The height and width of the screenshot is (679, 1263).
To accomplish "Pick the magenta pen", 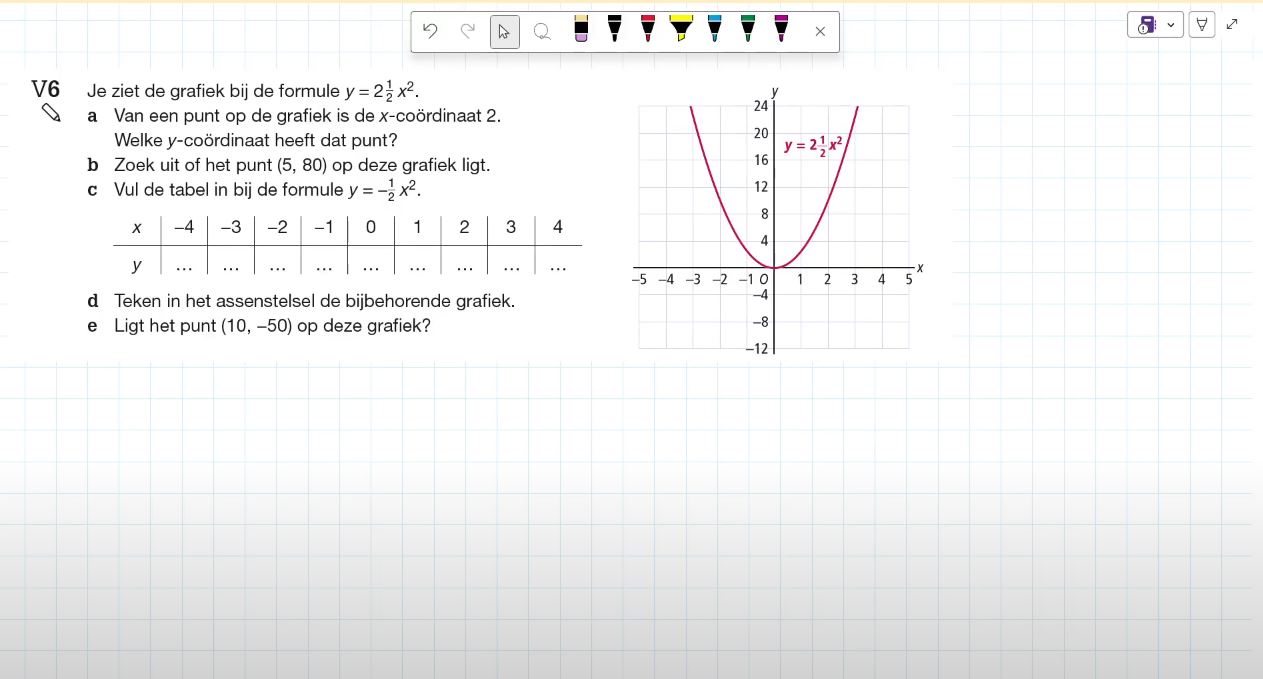I will [781, 29].
